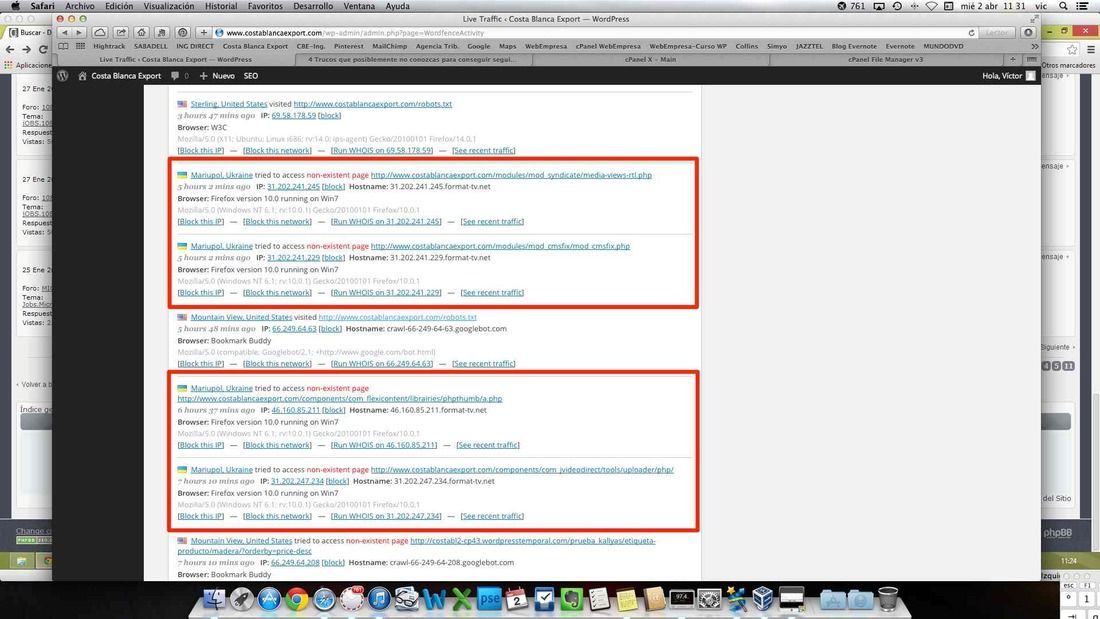Open the App Store in the Dock
This screenshot has height=619, width=1100.
tap(269, 599)
